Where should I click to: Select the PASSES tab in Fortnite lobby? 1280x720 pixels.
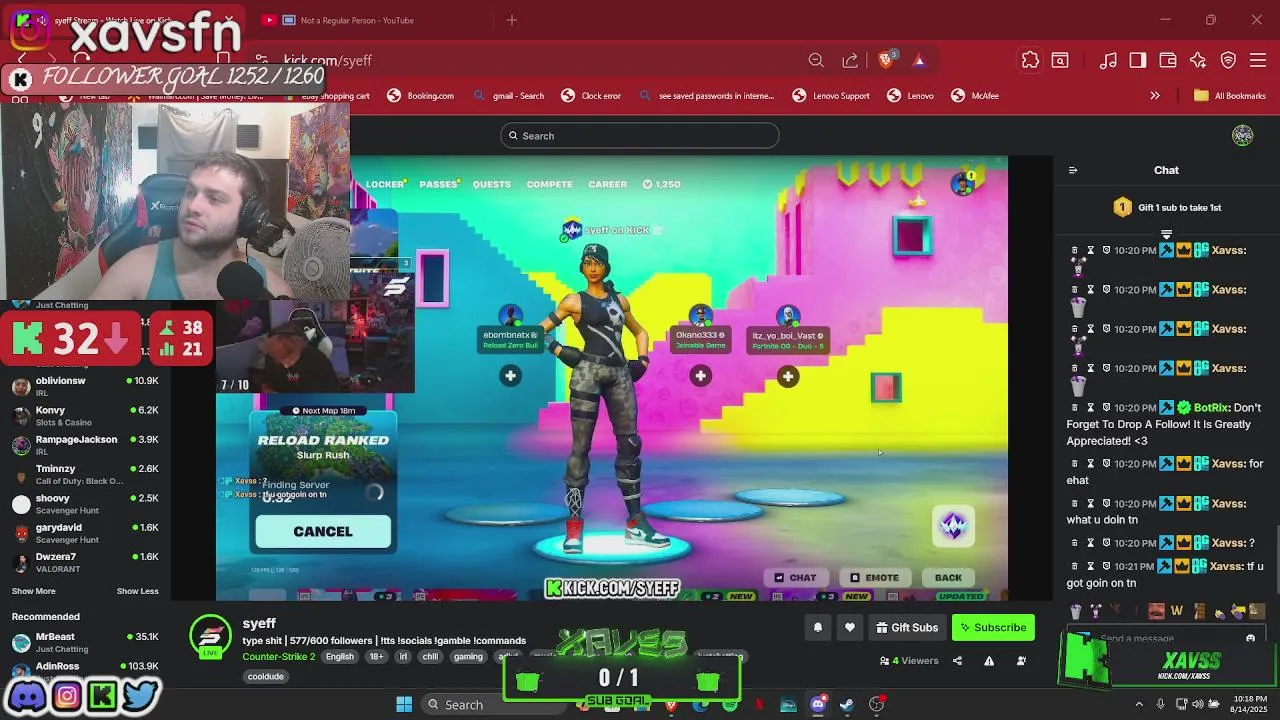(439, 184)
